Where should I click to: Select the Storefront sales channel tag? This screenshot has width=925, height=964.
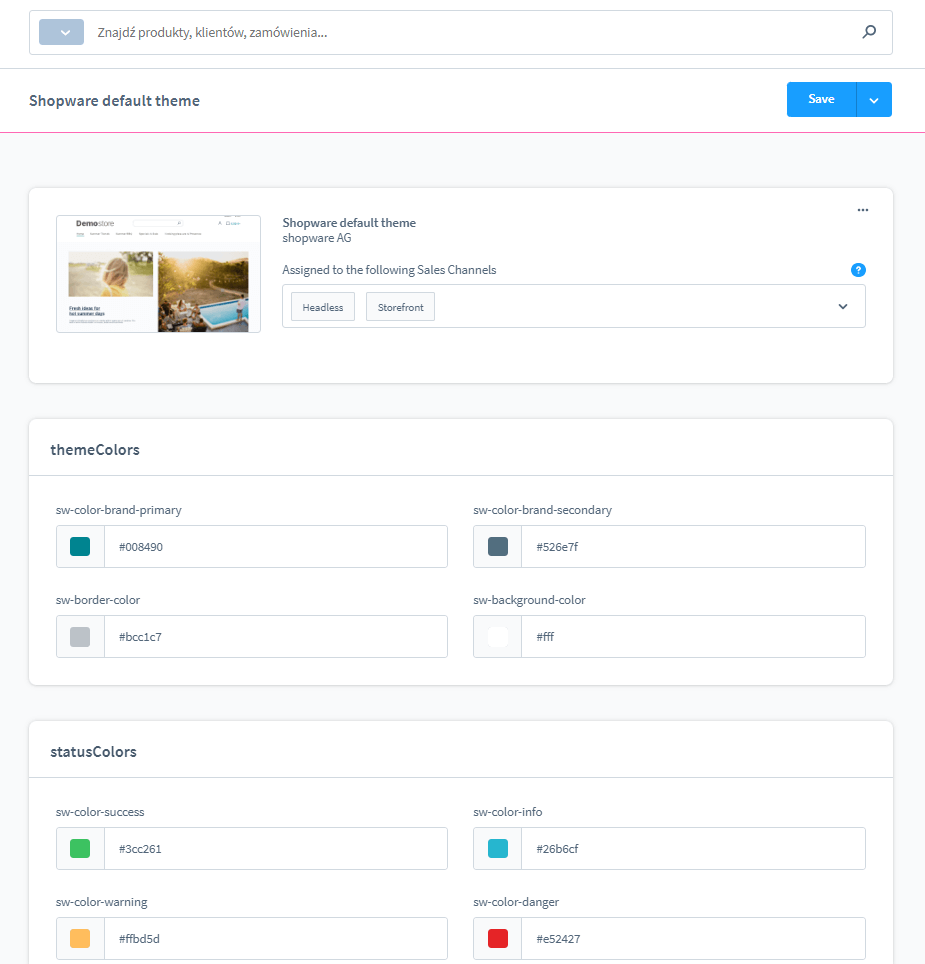(400, 306)
